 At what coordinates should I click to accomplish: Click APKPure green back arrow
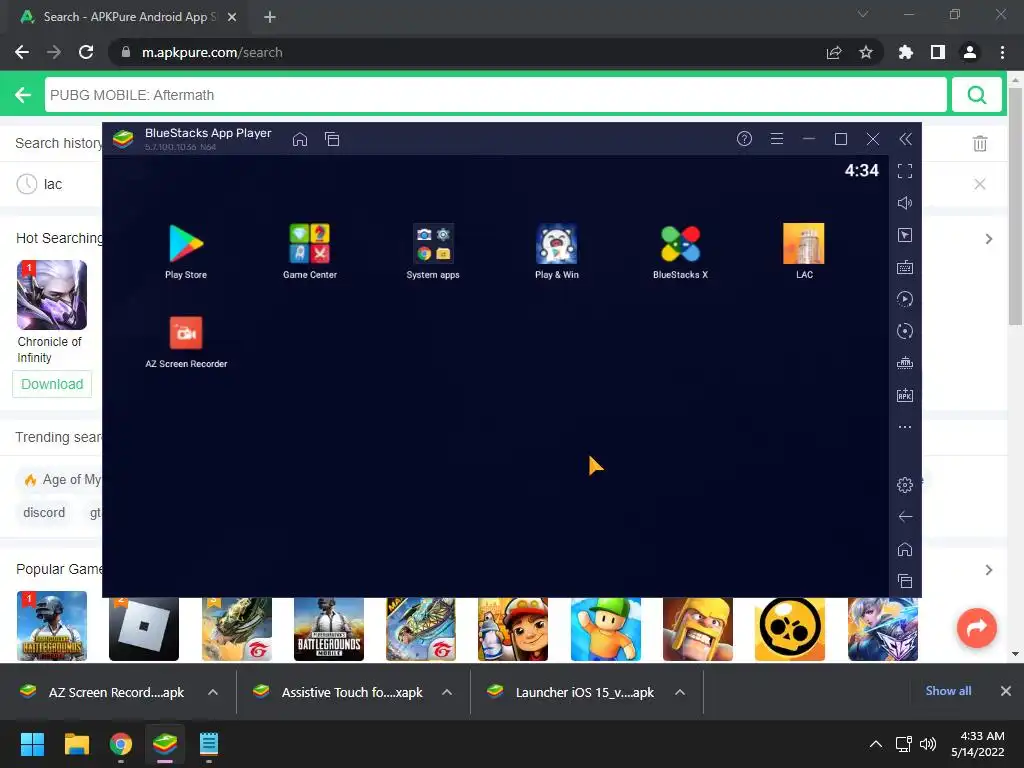(23, 95)
